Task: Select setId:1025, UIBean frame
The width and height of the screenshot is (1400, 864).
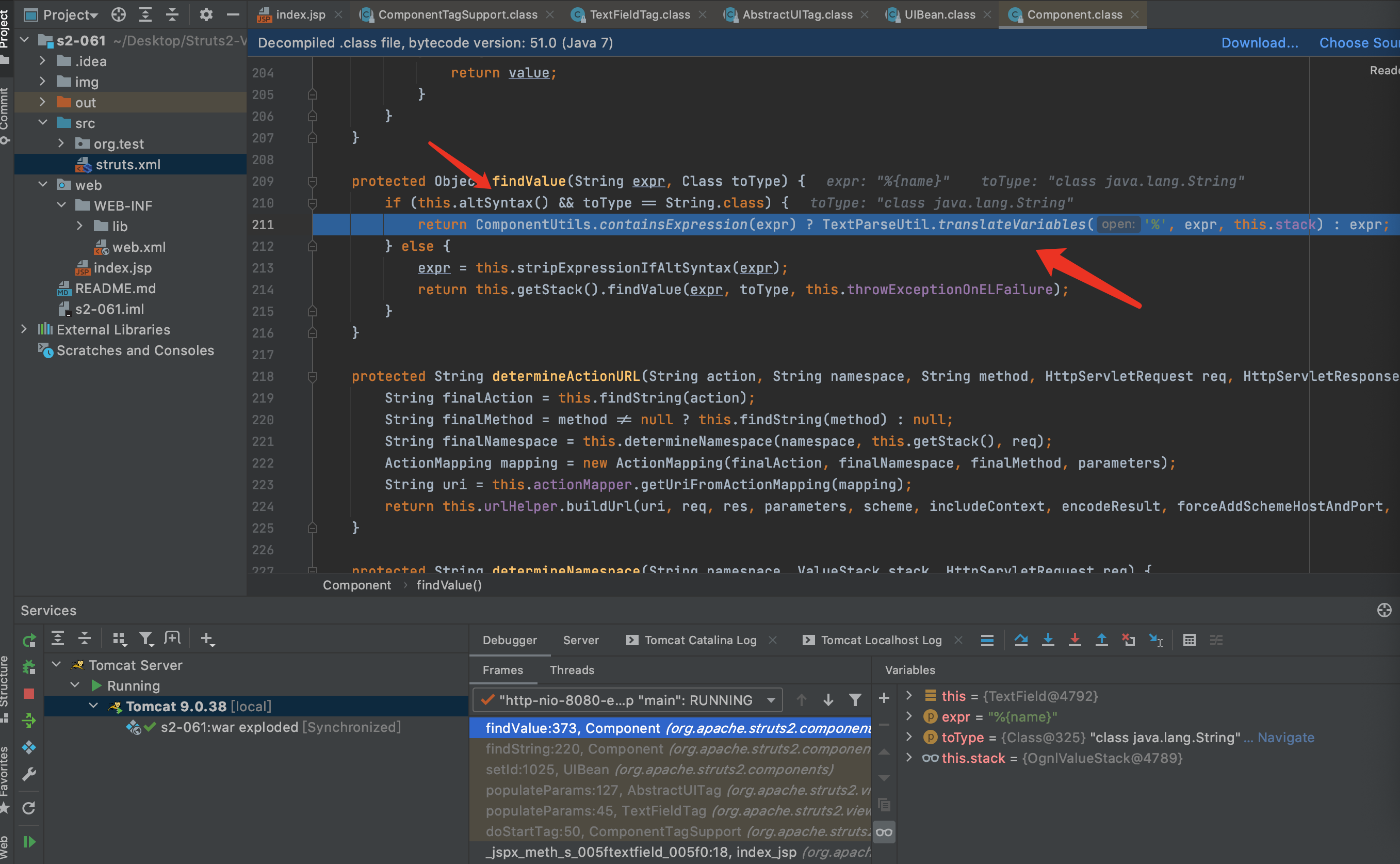Action: pyautogui.click(x=670, y=769)
